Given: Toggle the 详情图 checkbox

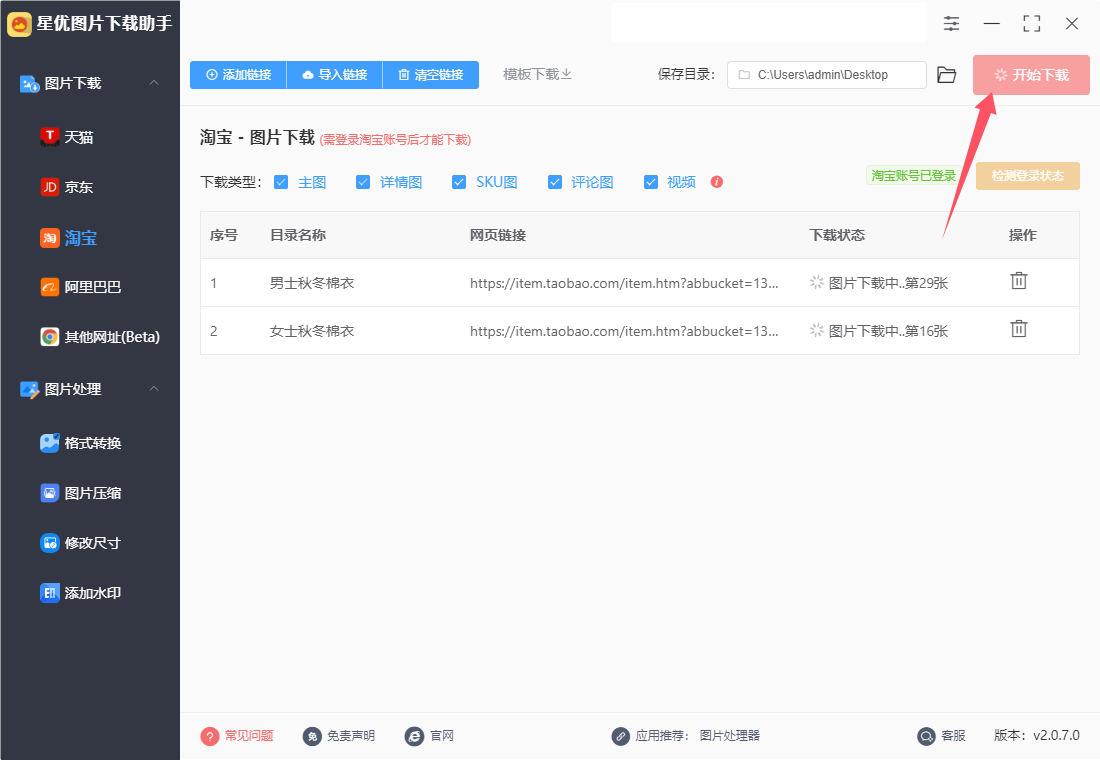Looking at the screenshot, I should click(x=363, y=182).
